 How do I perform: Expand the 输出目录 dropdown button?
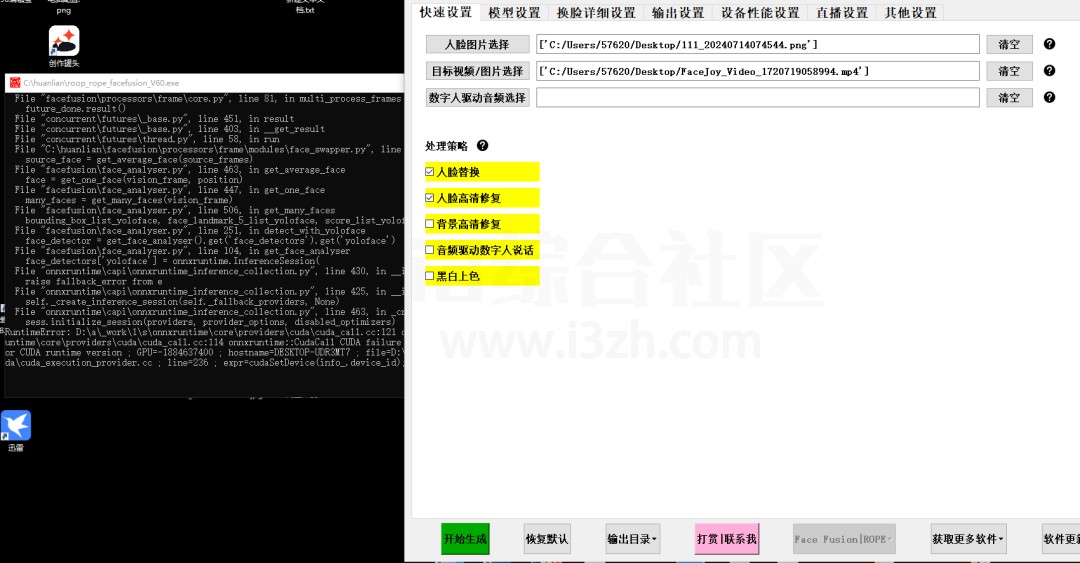(632, 539)
